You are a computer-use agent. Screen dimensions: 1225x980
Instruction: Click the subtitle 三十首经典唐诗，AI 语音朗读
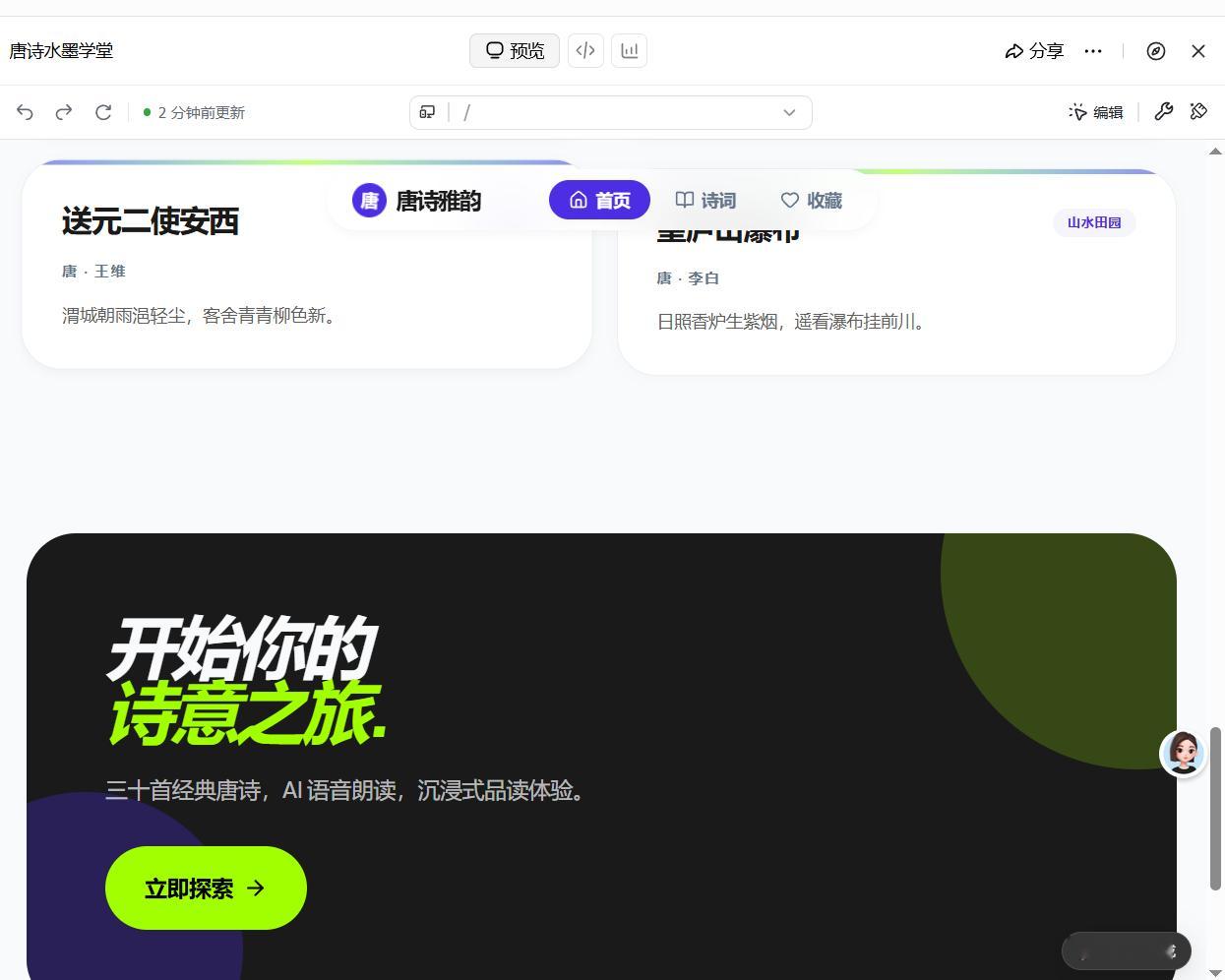tap(251, 791)
